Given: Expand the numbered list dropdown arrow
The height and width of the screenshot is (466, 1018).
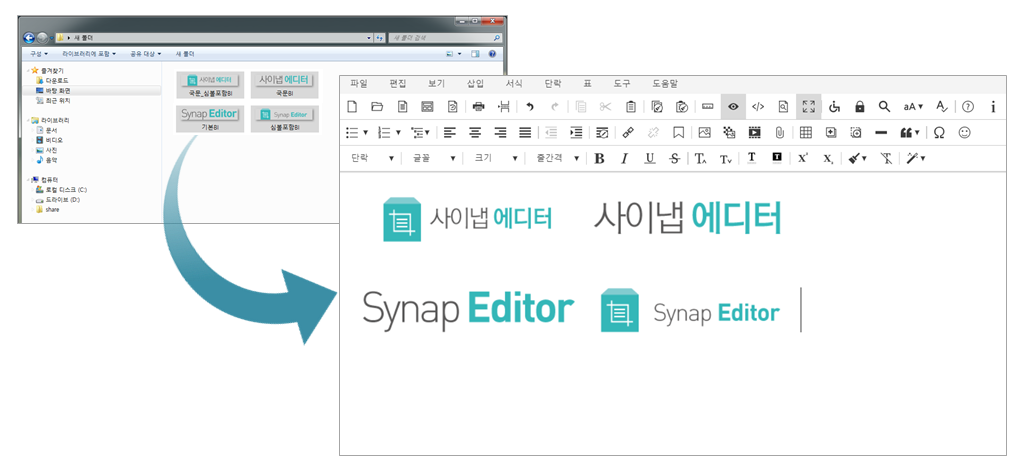Looking at the screenshot, I should coord(397,132).
